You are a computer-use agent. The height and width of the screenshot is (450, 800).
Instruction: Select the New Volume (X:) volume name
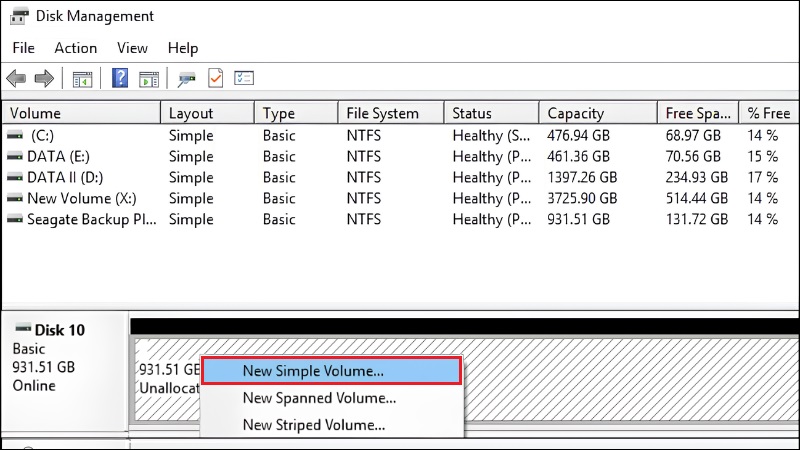82,198
